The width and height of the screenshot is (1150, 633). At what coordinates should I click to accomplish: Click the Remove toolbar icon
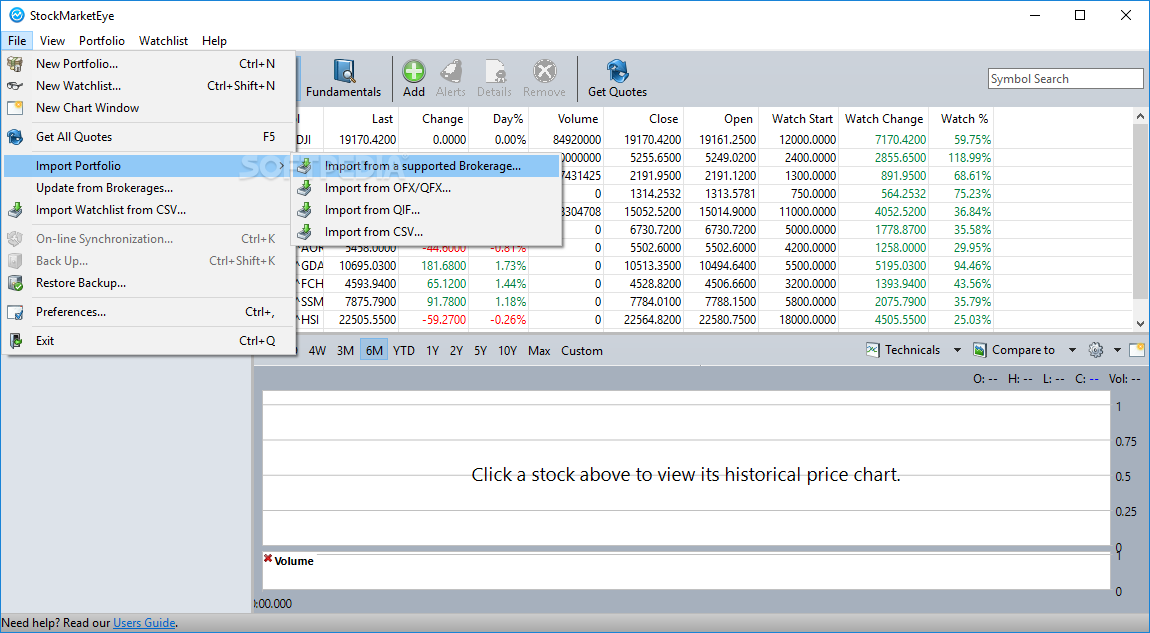544,71
